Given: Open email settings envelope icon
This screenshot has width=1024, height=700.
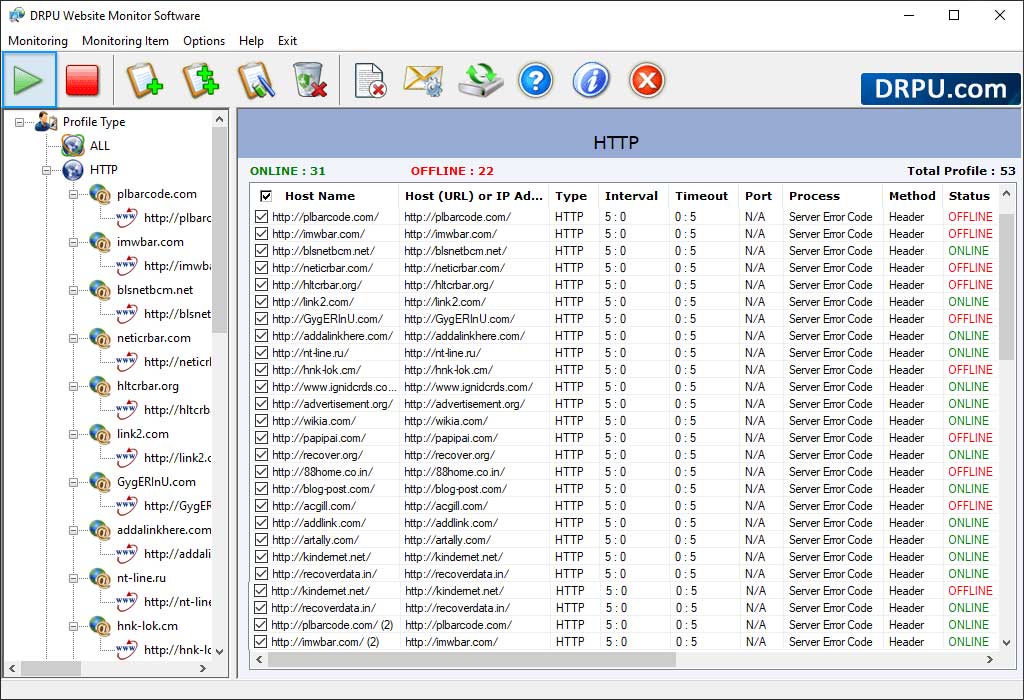Looking at the screenshot, I should [424, 80].
